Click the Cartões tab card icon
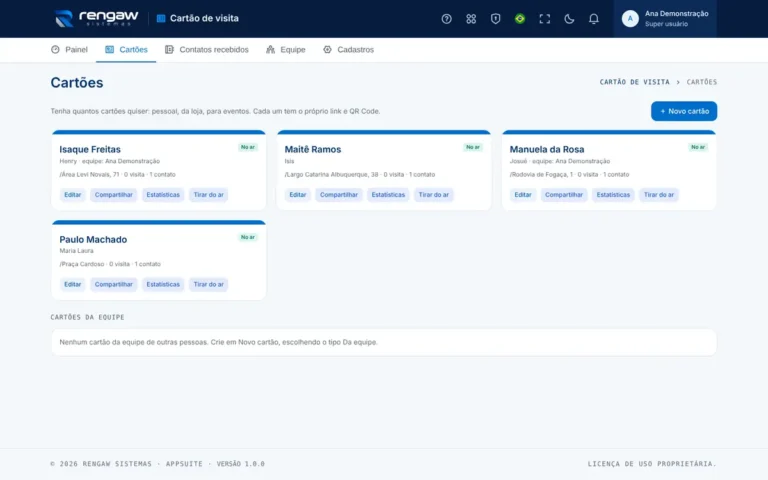768x480 pixels. [109, 49]
